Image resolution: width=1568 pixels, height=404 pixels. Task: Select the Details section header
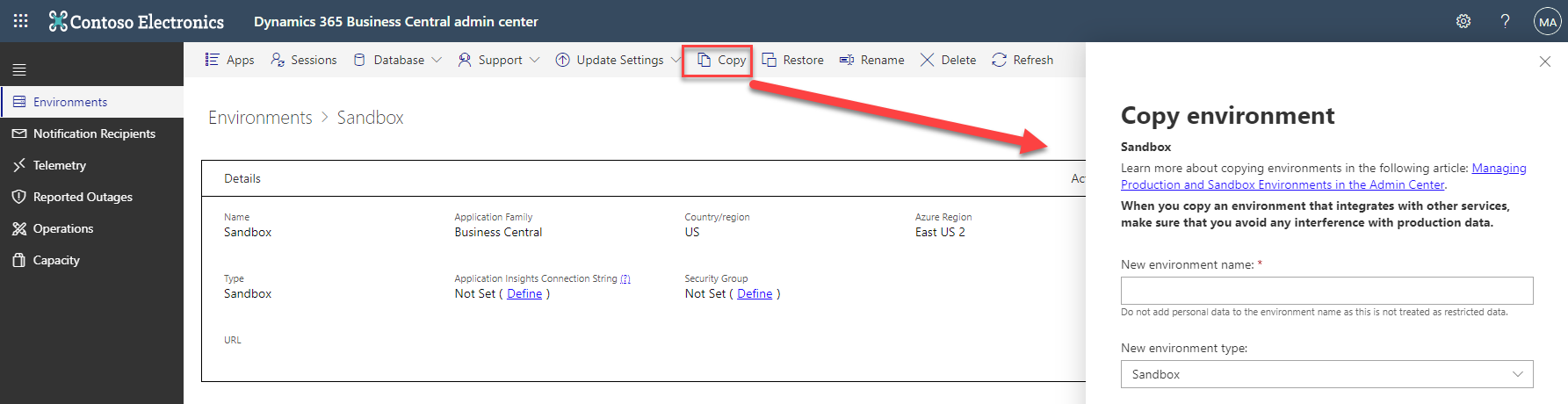click(x=242, y=178)
